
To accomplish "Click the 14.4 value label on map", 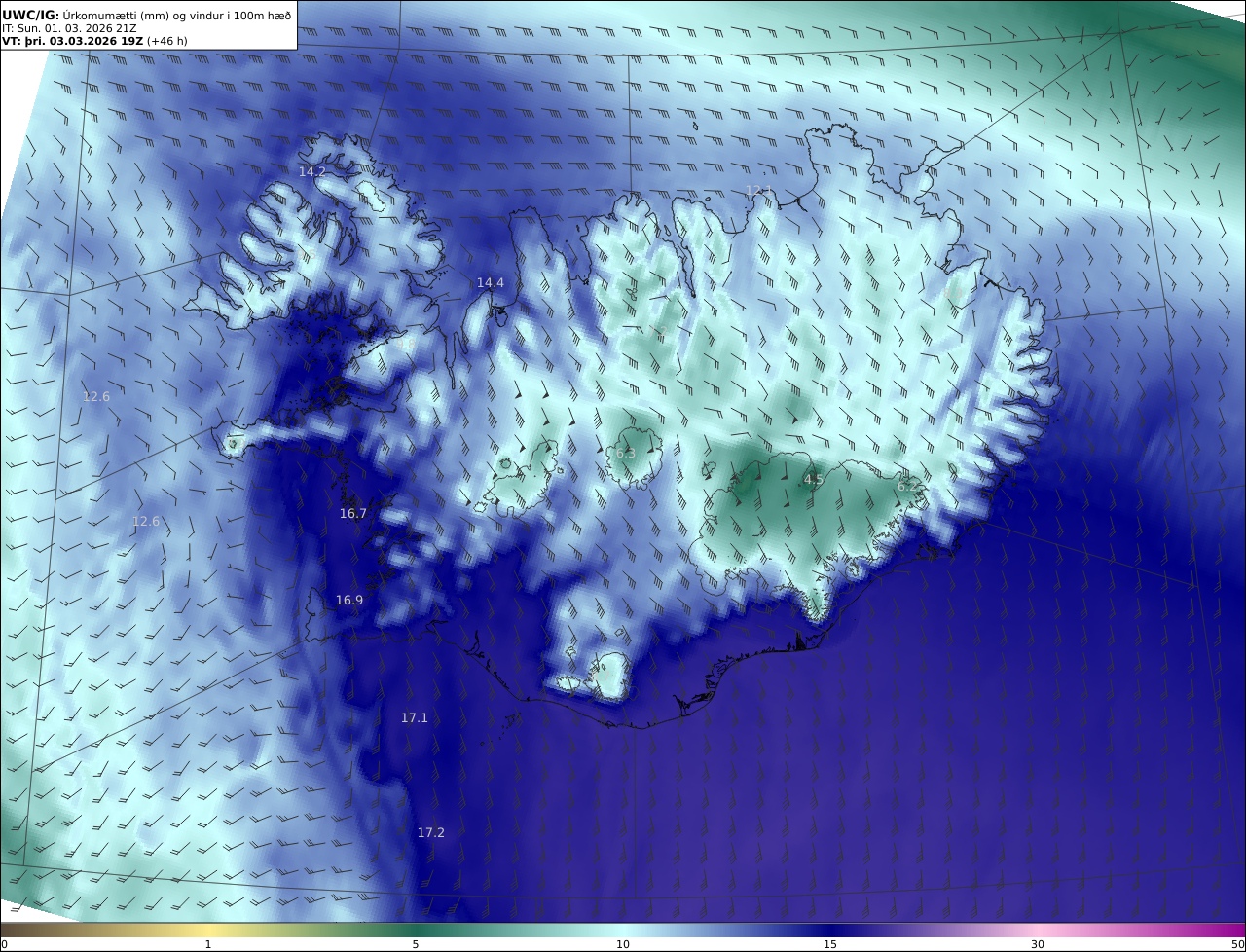I will coord(490,283).
